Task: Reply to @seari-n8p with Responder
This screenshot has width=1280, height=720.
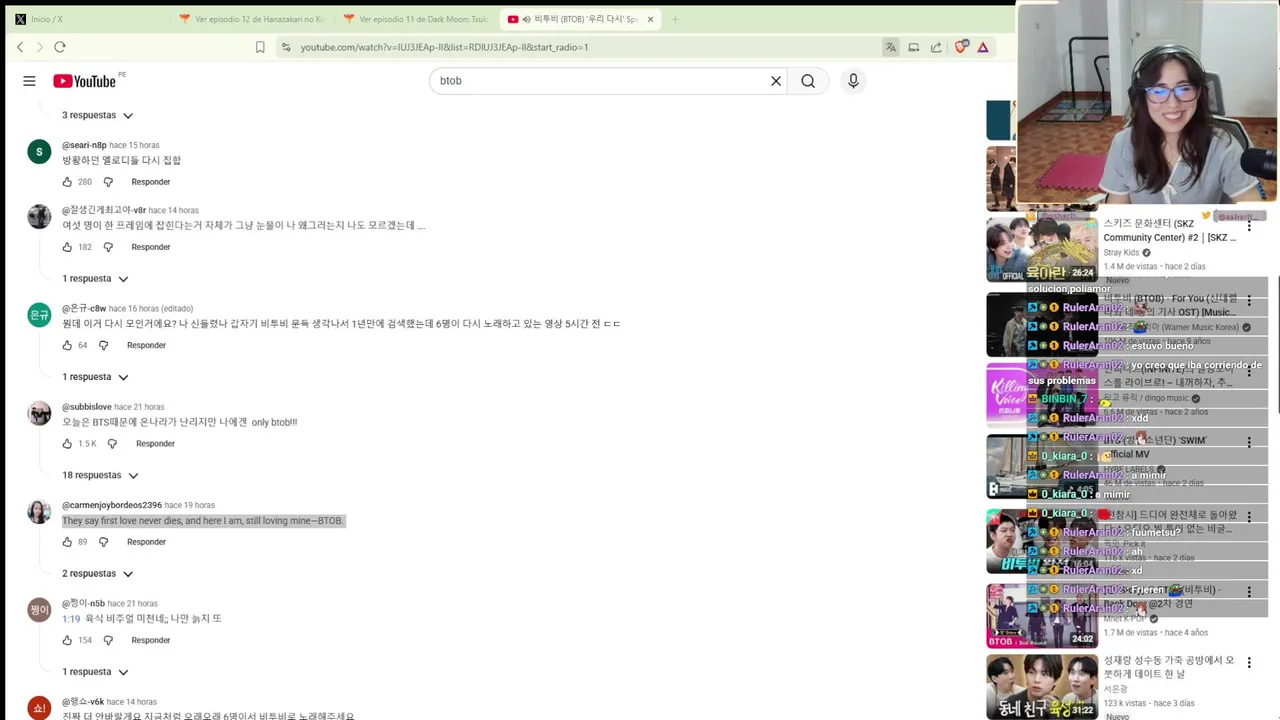Action: 151,182
